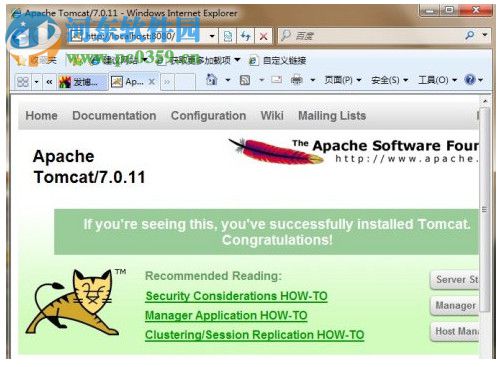
Task: Click the search magnifier button beside Baidu box
Action: (470, 35)
